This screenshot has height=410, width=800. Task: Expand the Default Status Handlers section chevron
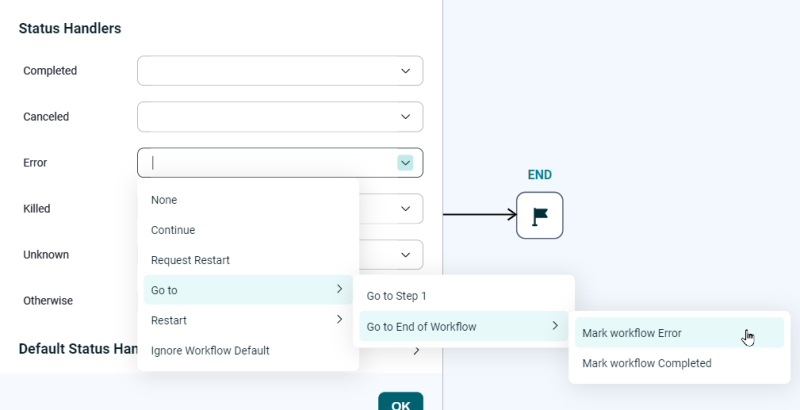(416, 351)
